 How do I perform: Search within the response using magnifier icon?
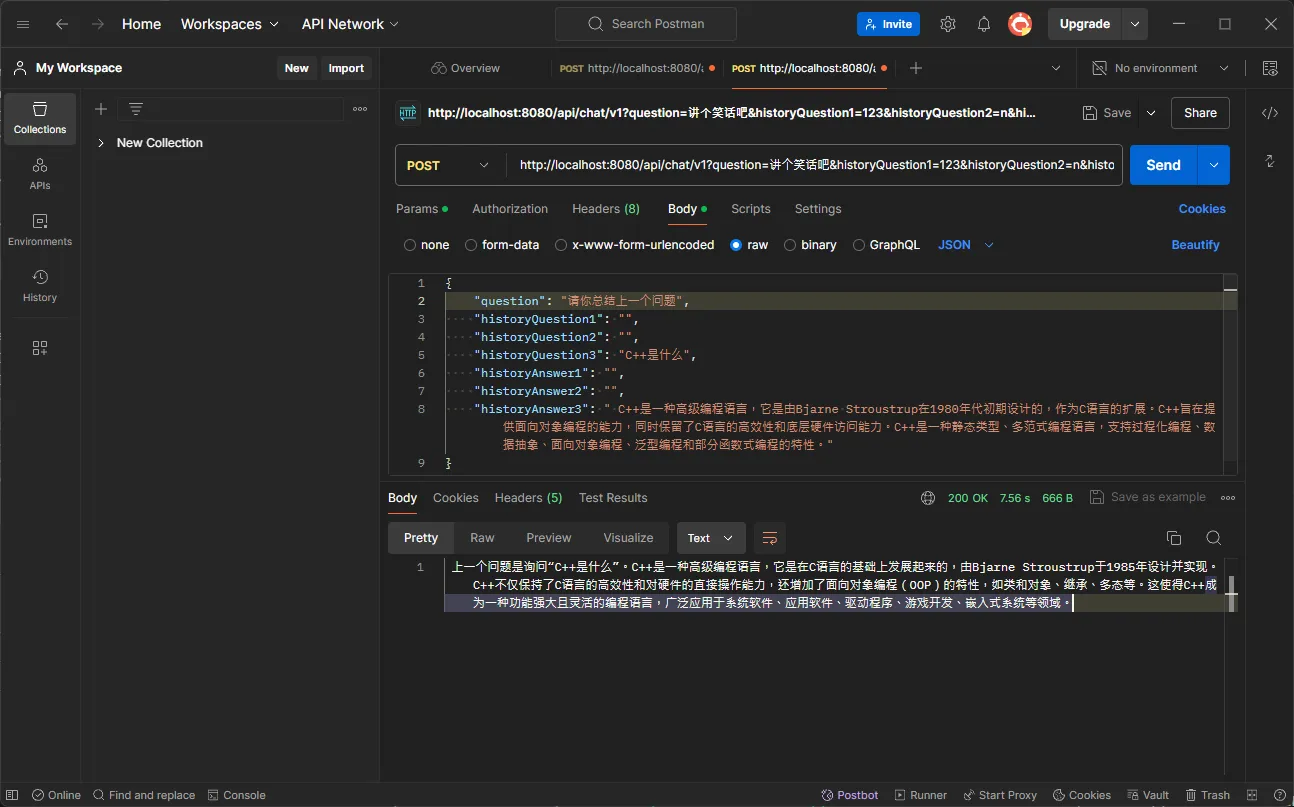coord(1213,538)
